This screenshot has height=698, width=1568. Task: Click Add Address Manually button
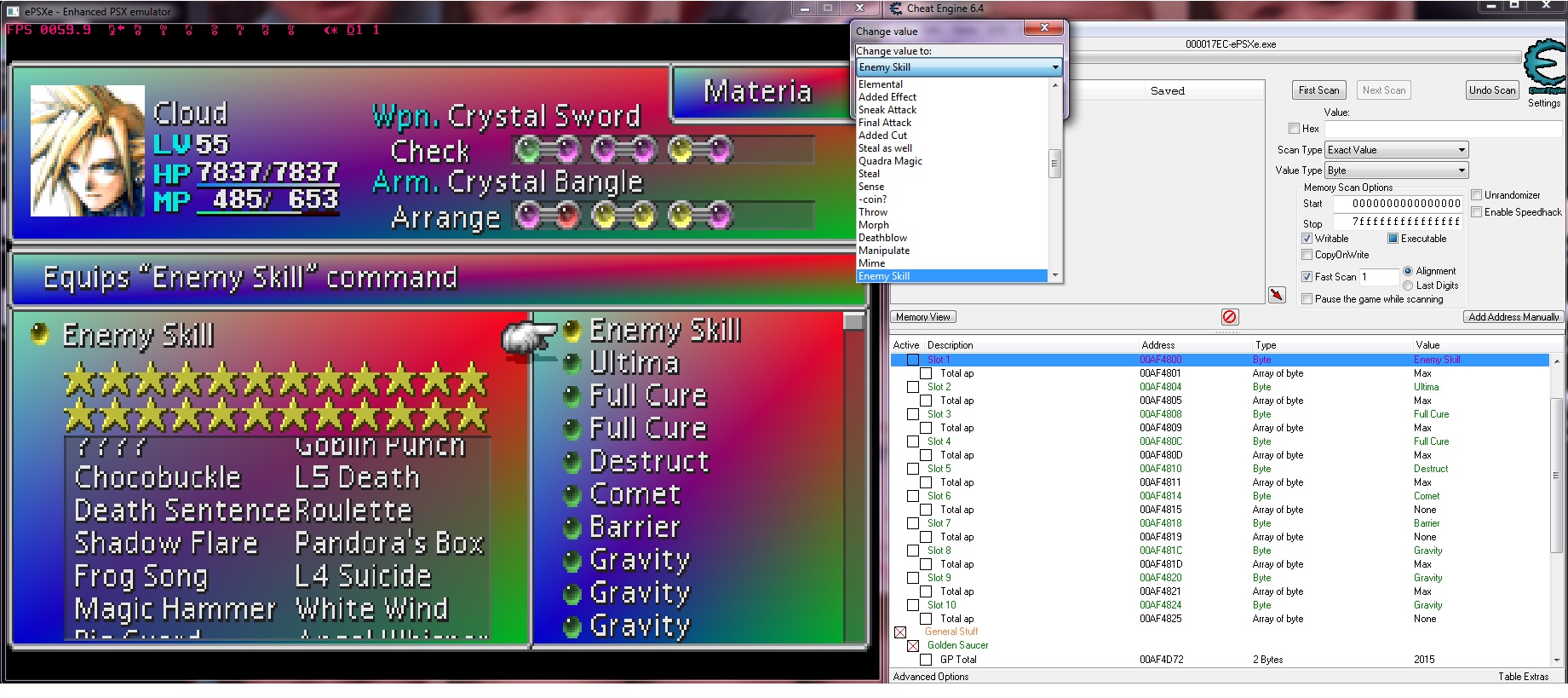pyautogui.click(x=1513, y=317)
